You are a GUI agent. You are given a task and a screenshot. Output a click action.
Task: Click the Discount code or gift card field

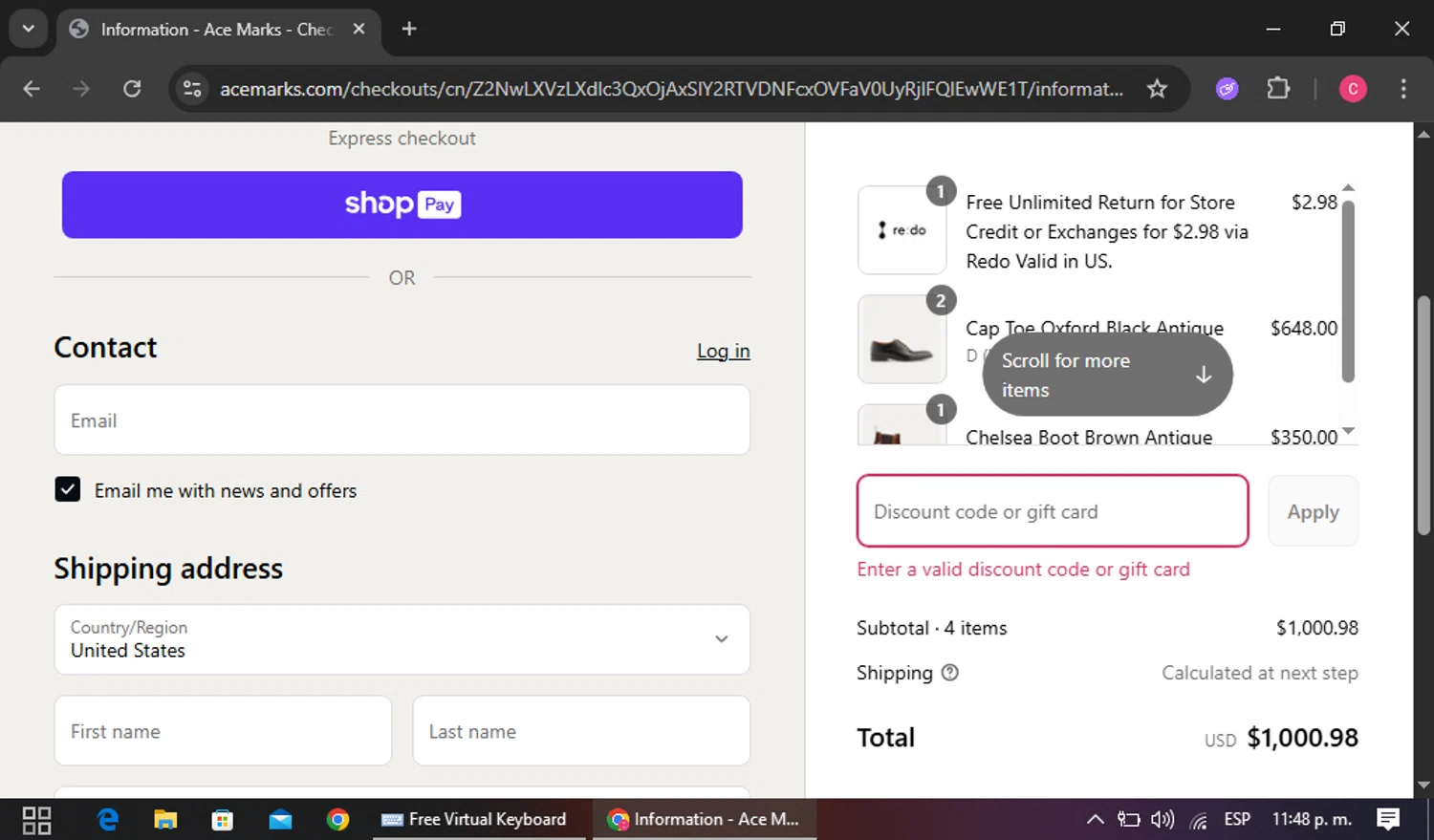1053,511
